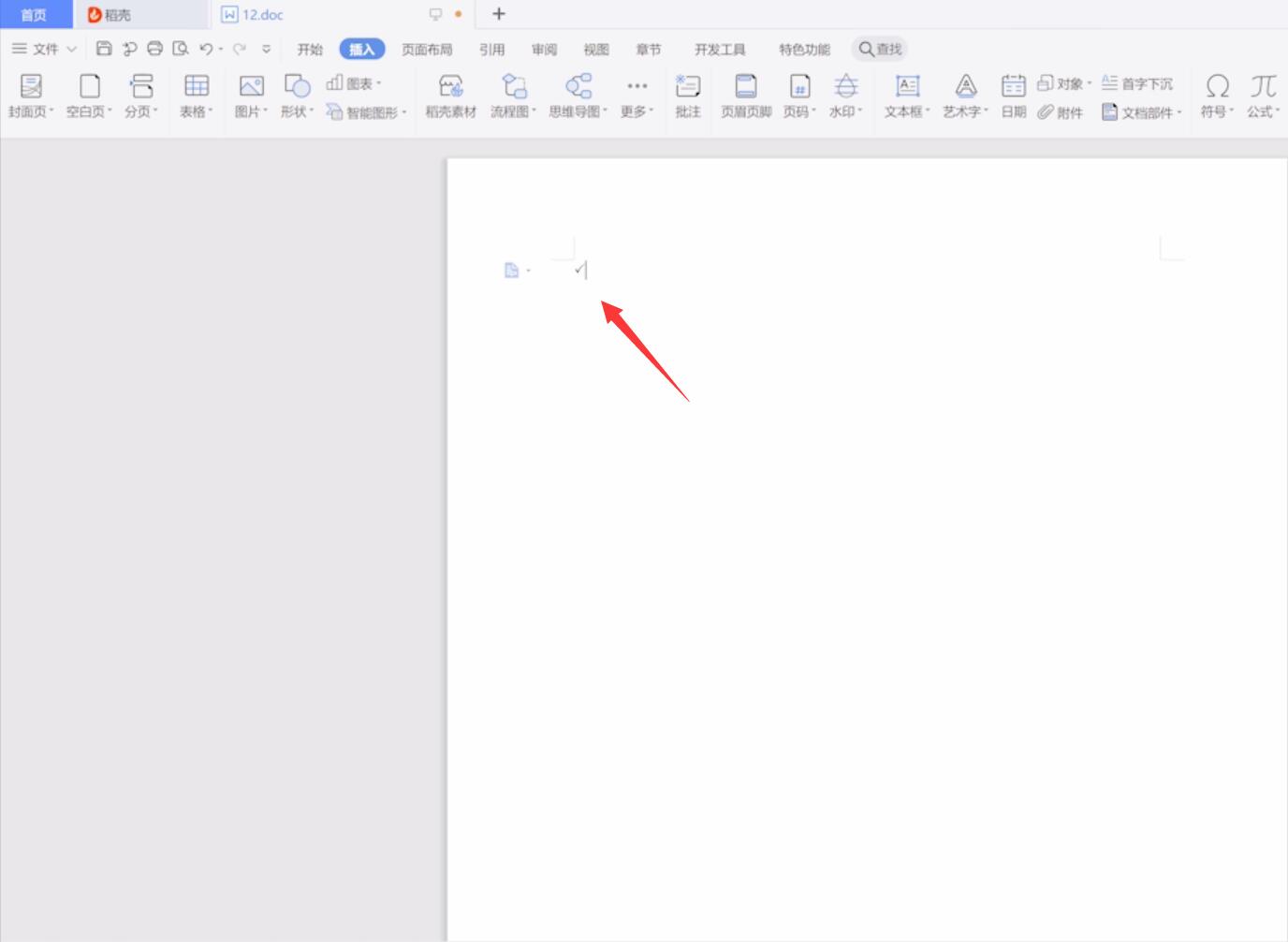Click the display icon on 12.doc tab
Image resolution: width=1288 pixels, height=942 pixels.
(435, 14)
